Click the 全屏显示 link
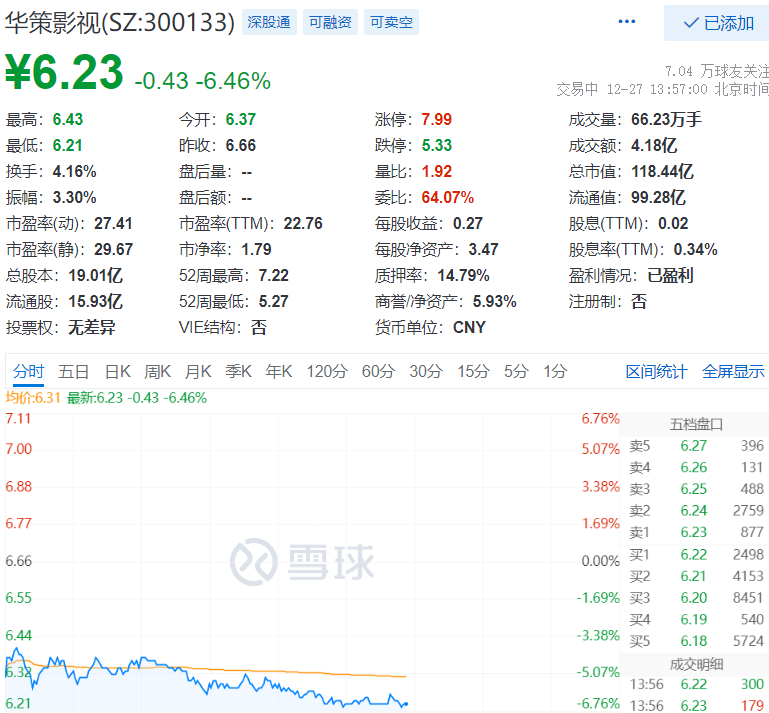Screen dimensions: 769x713 pyautogui.click(x=733, y=372)
